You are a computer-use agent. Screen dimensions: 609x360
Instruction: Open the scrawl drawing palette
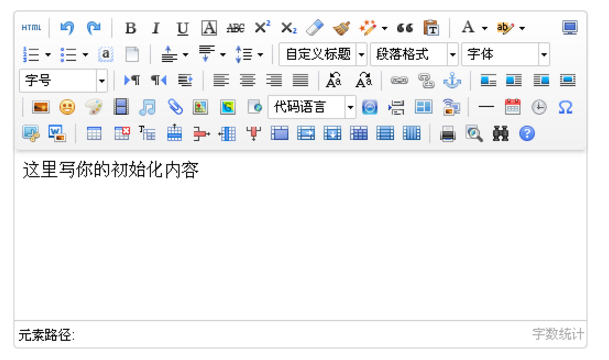[94, 107]
